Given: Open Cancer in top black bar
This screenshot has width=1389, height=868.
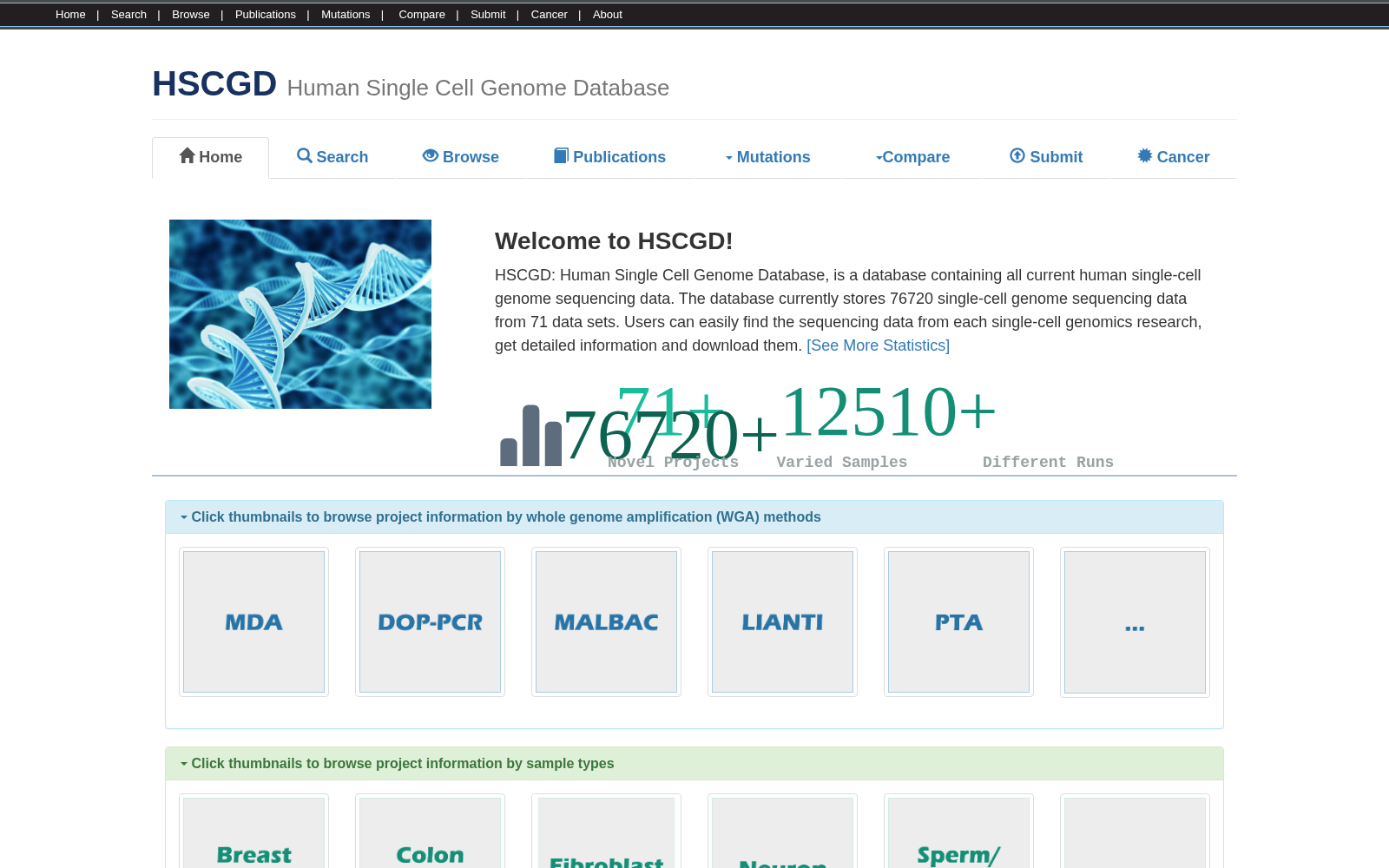Looking at the screenshot, I should click(x=550, y=15).
